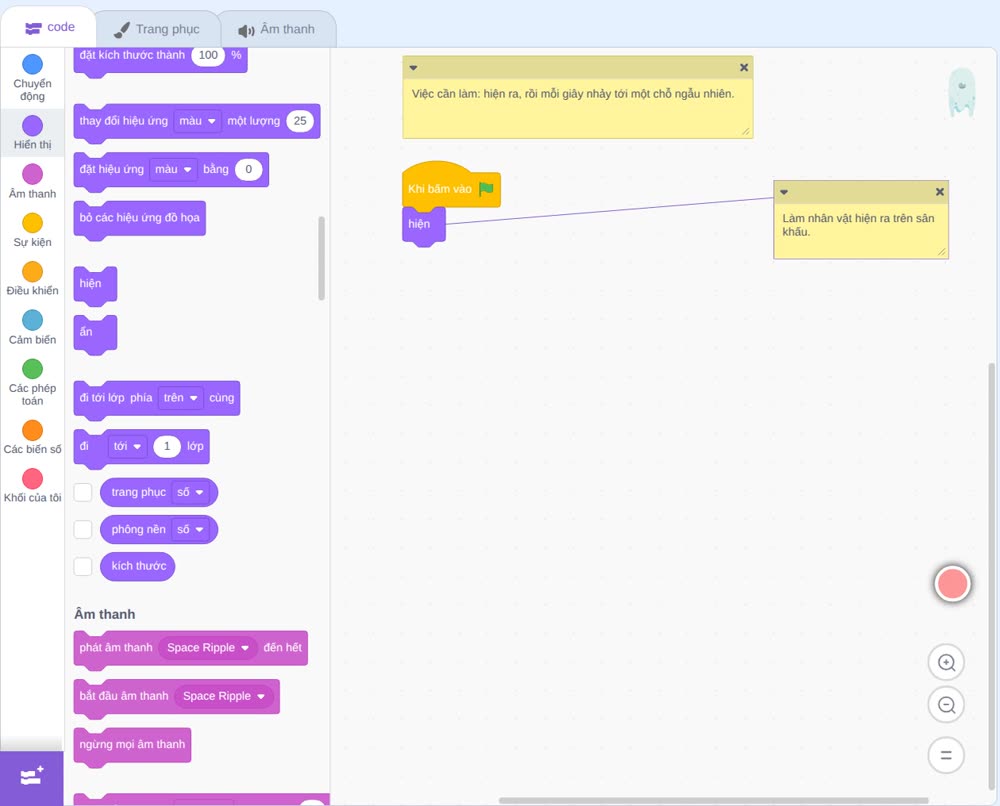The image size is (1000, 806).
Task: Open Space Ripple dropdown in bắt đầu âm thanh
Action: click(224, 696)
